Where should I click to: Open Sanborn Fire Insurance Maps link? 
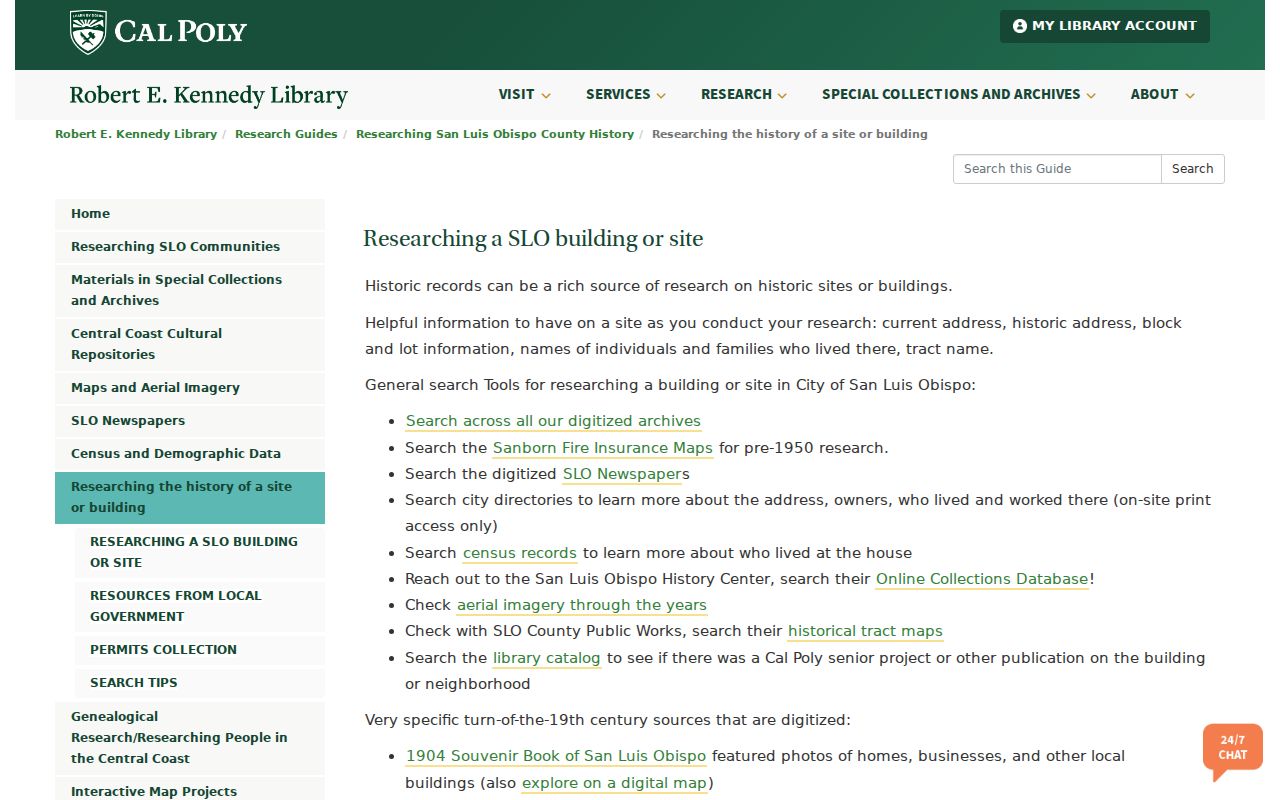point(603,448)
